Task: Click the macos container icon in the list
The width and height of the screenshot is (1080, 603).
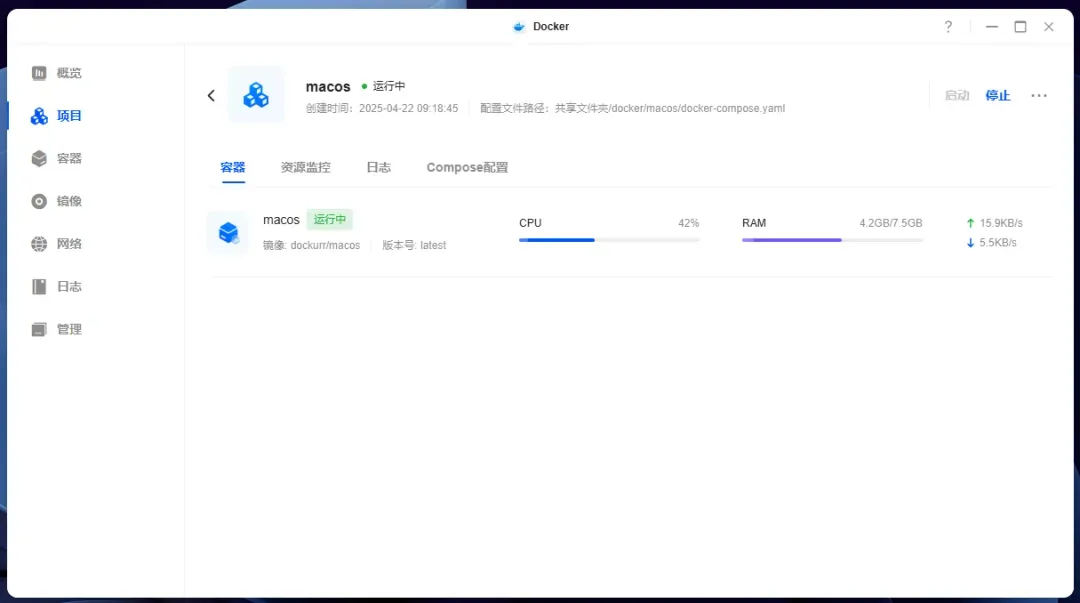Action: tap(229, 233)
